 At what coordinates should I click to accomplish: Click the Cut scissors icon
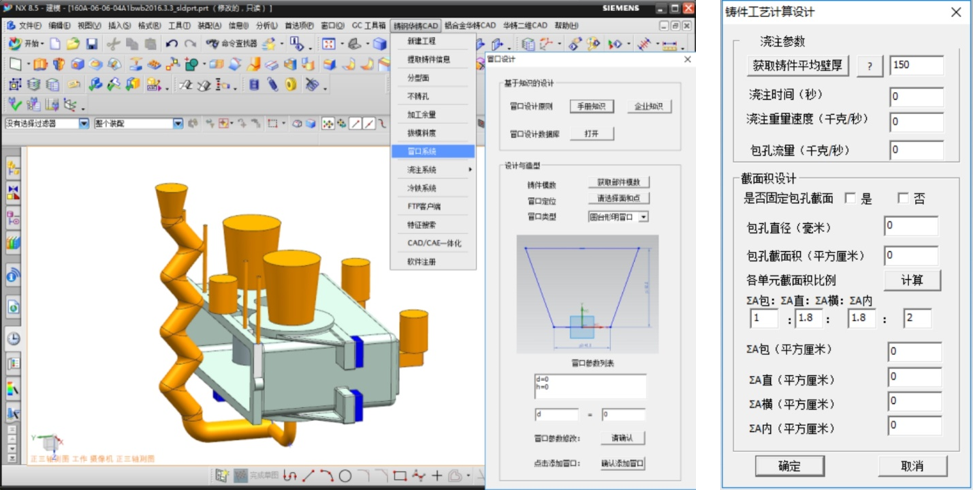click(x=113, y=44)
